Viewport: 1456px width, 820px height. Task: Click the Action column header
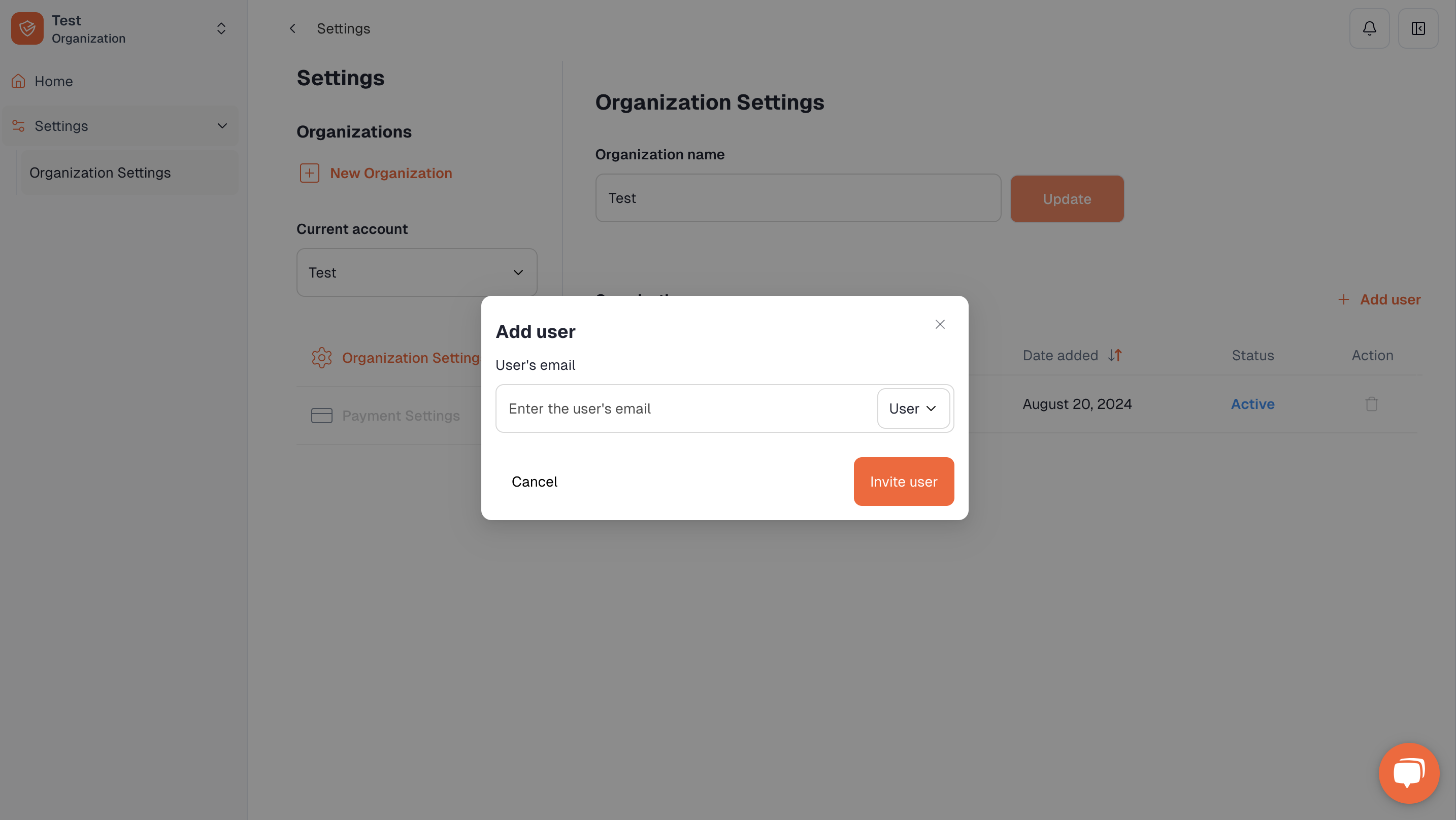(x=1372, y=356)
